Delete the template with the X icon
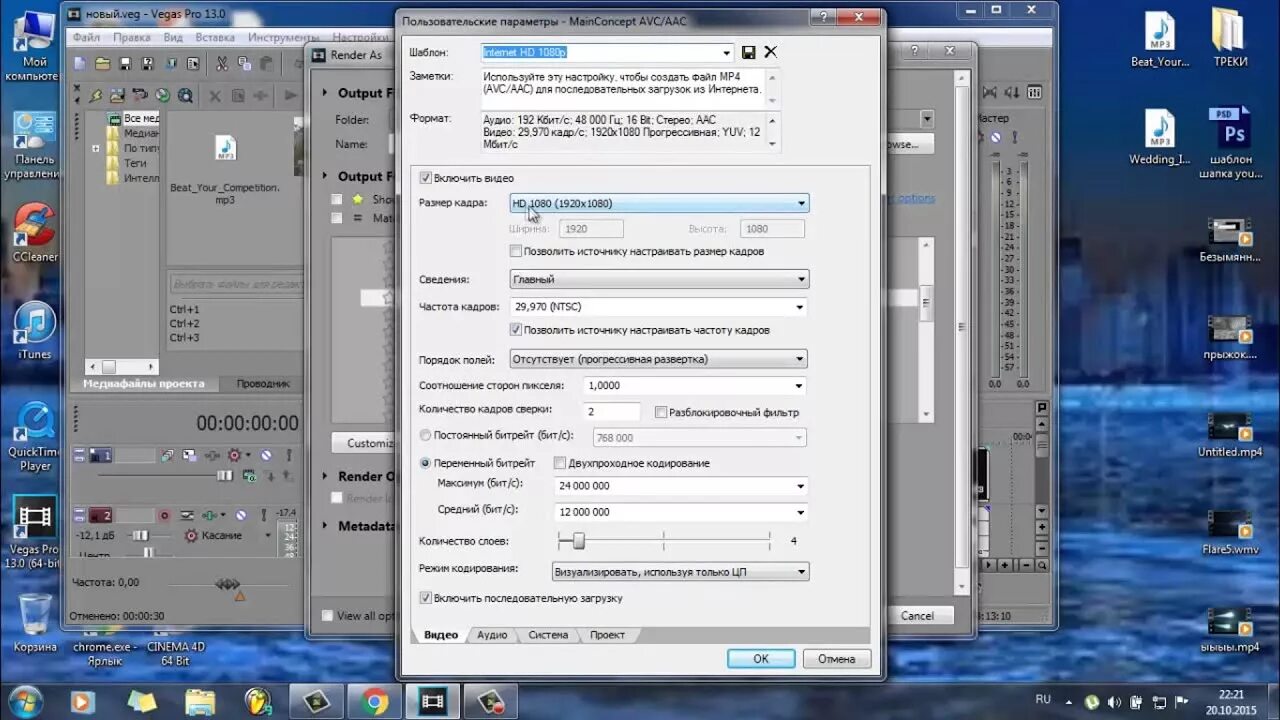The height and width of the screenshot is (720, 1280). 771,52
